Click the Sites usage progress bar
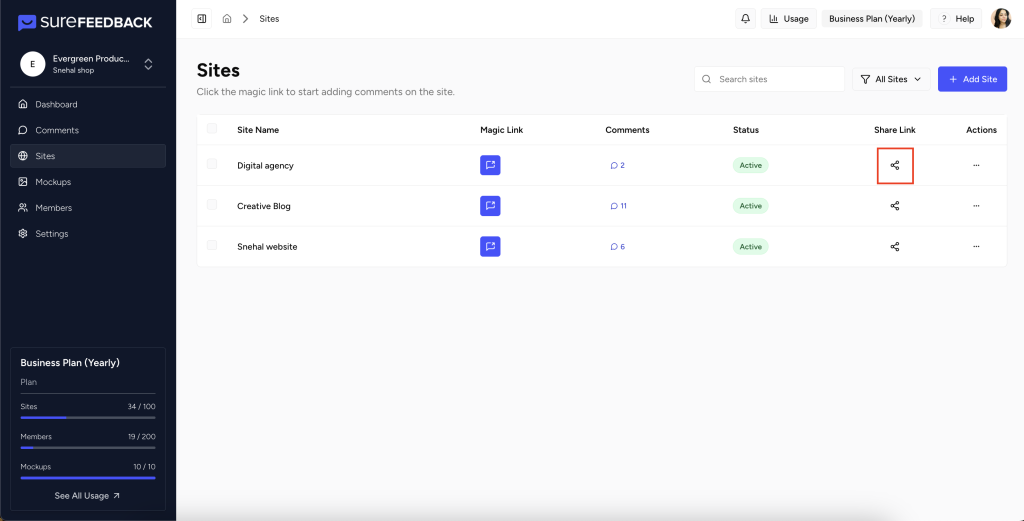1024x521 pixels. click(x=87, y=417)
